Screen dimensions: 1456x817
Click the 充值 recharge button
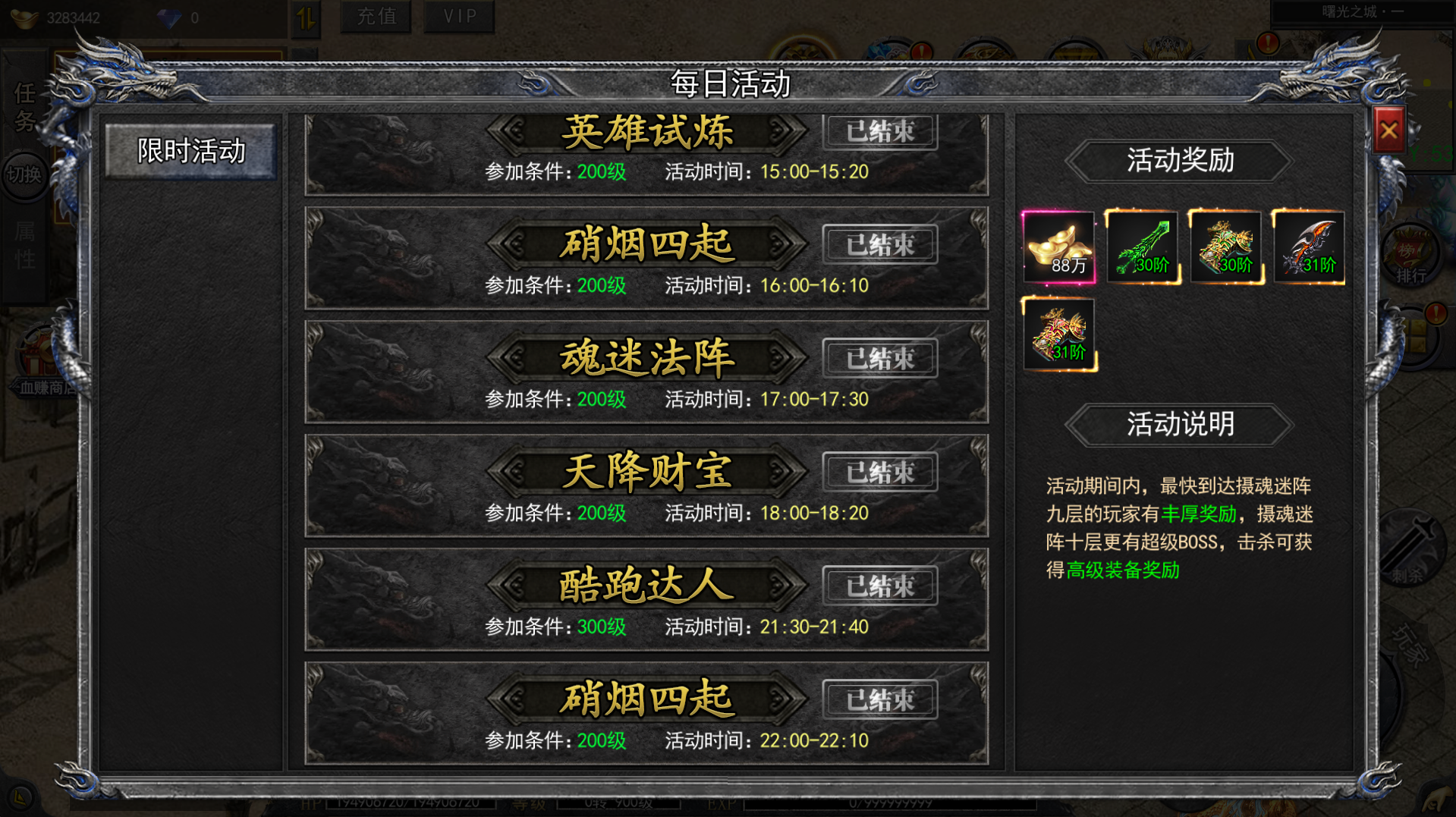coord(377,16)
